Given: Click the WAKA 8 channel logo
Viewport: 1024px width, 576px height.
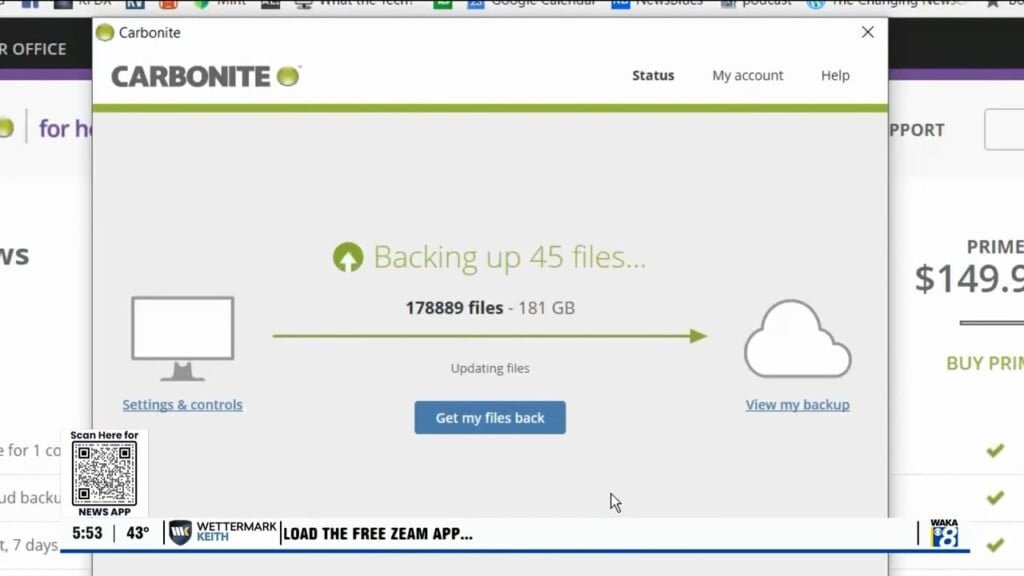Looking at the screenshot, I should point(944,533).
